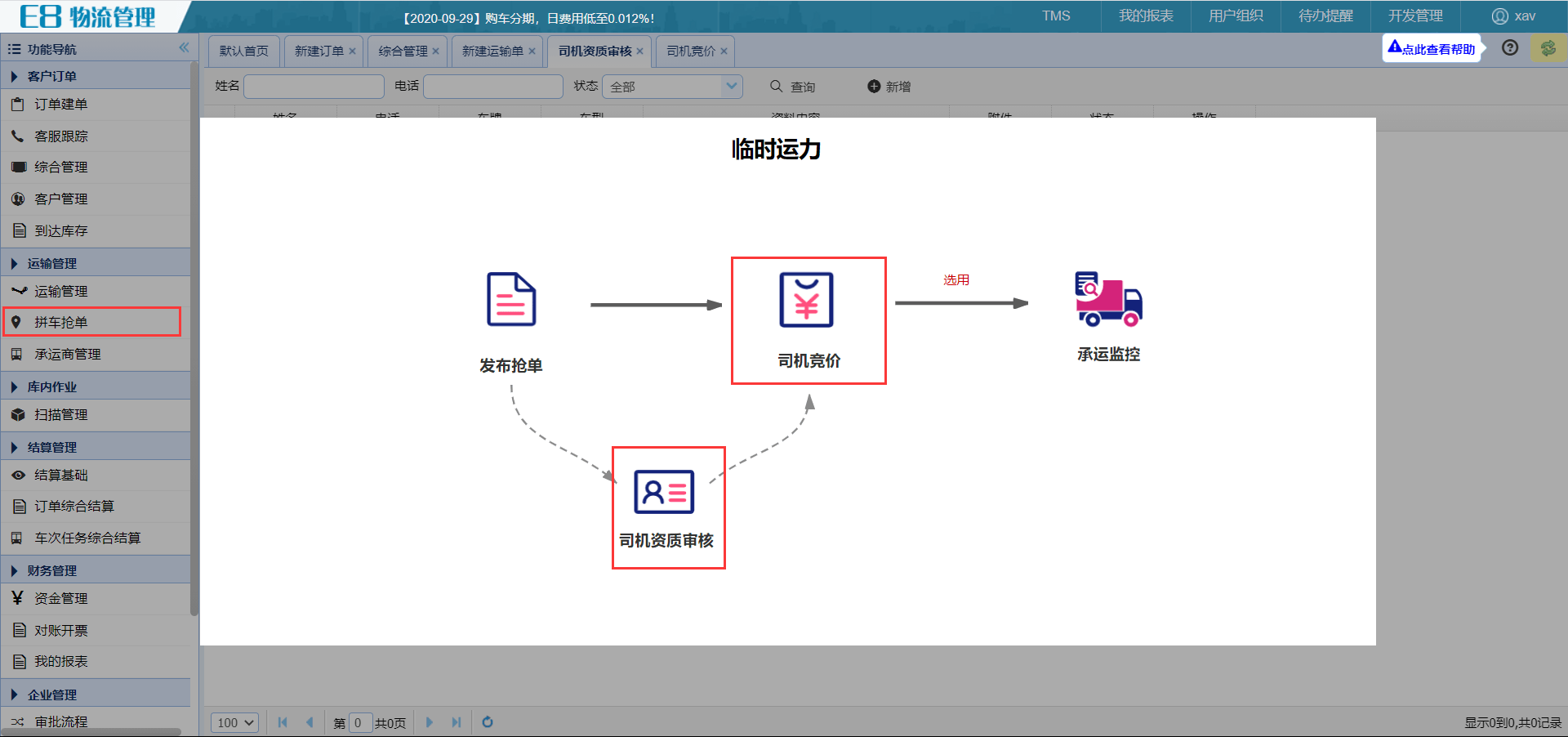Click the 查询 search button
Image resolution: width=1568 pixels, height=737 pixels.
click(792, 86)
